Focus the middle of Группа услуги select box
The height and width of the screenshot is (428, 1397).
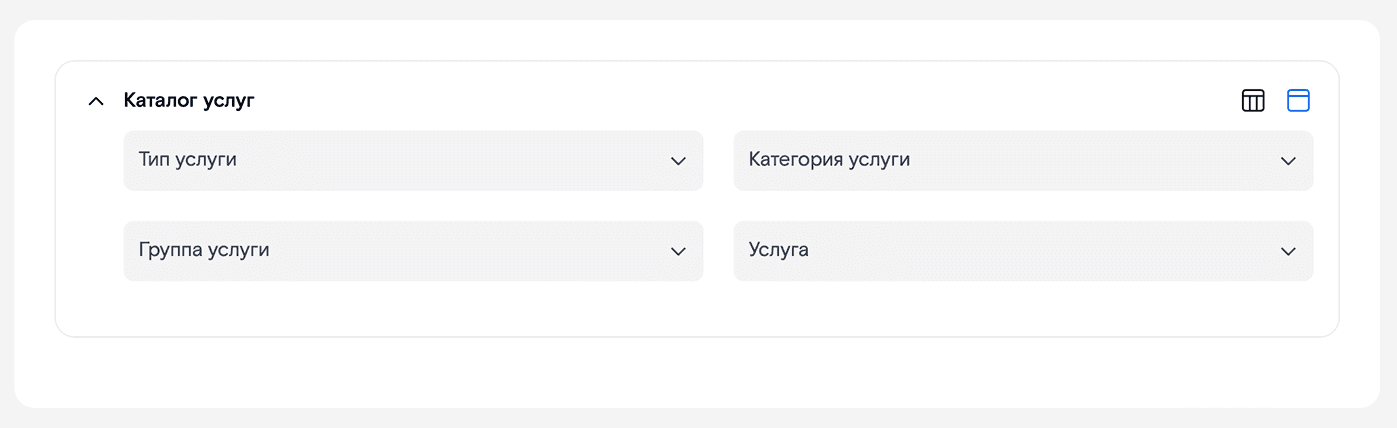coord(413,250)
